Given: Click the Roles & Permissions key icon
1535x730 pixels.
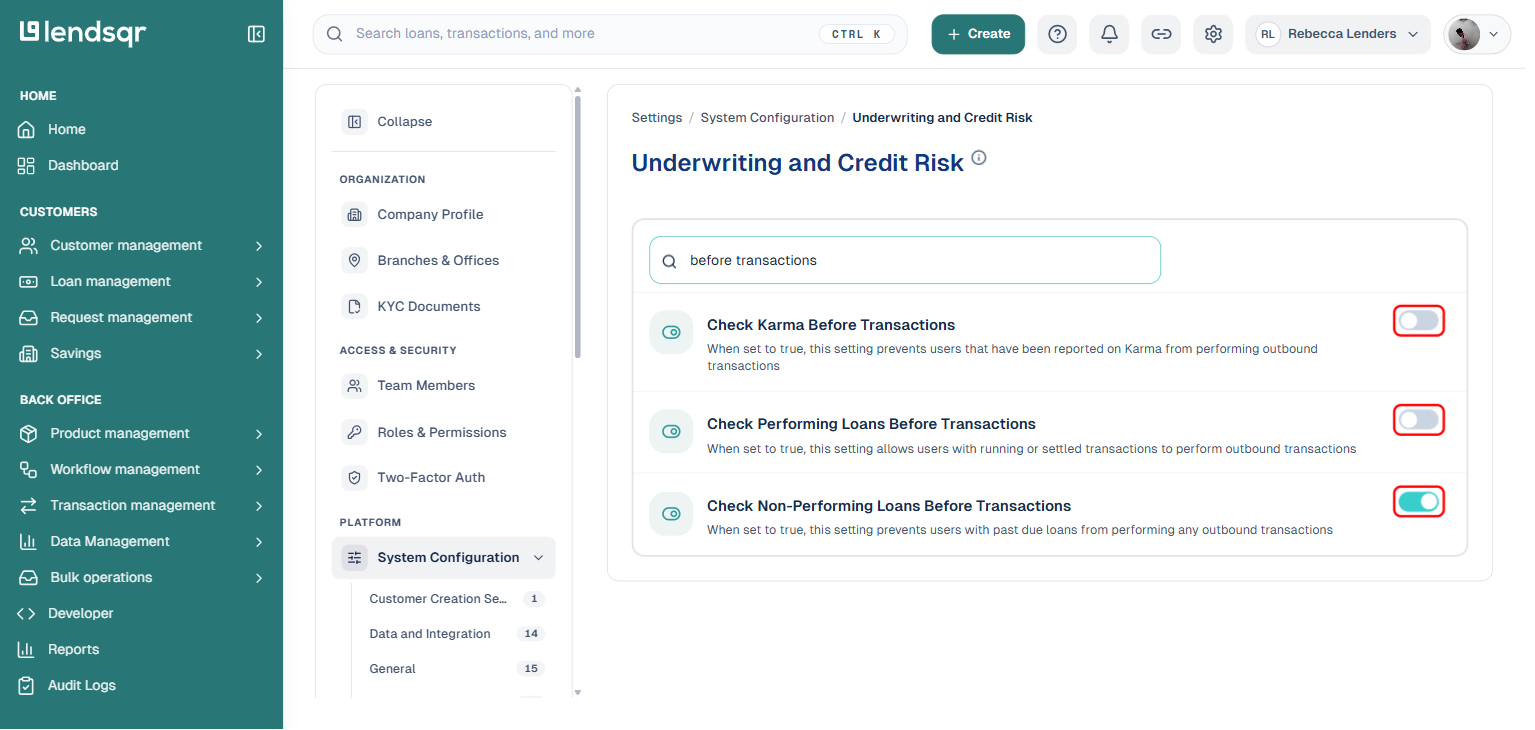Looking at the screenshot, I should 354,433.
